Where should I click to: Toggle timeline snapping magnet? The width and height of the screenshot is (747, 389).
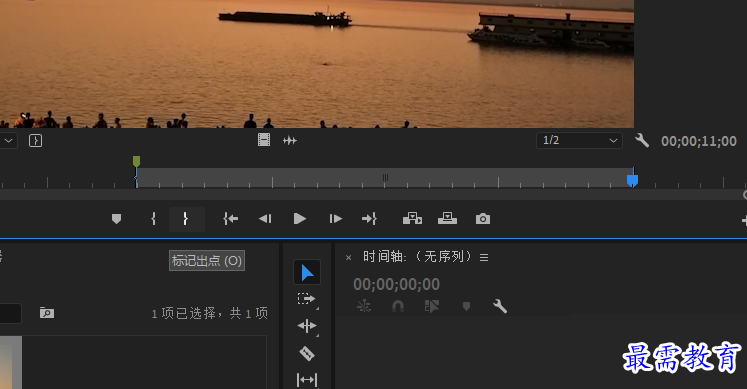tap(398, 306)
